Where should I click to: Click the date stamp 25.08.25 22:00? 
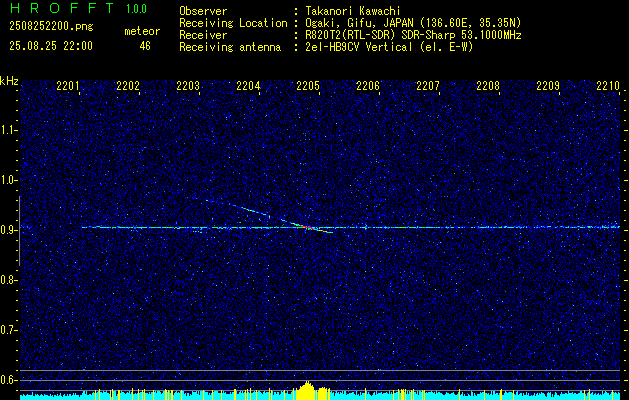coord(51,46)
